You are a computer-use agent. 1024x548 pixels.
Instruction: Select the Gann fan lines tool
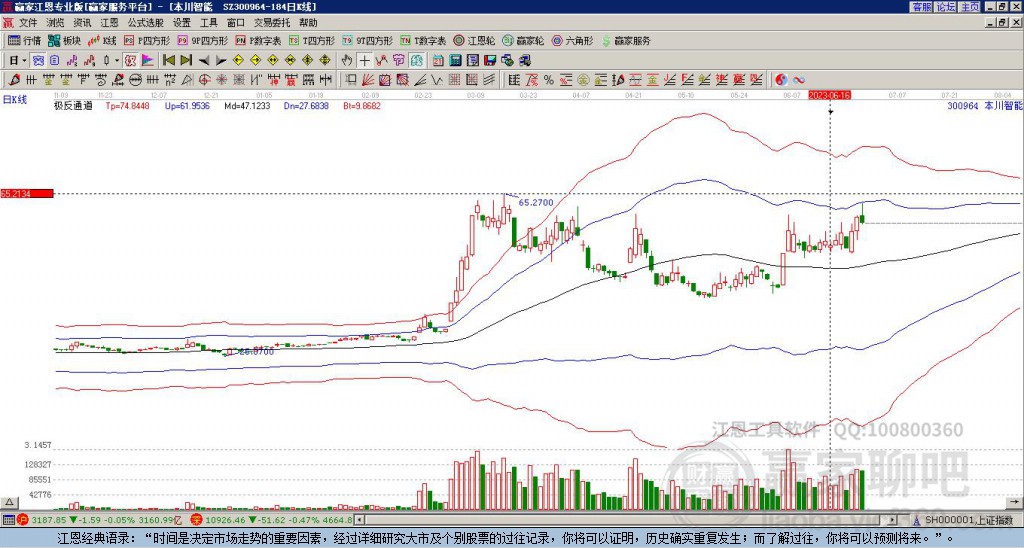point(368,80)
